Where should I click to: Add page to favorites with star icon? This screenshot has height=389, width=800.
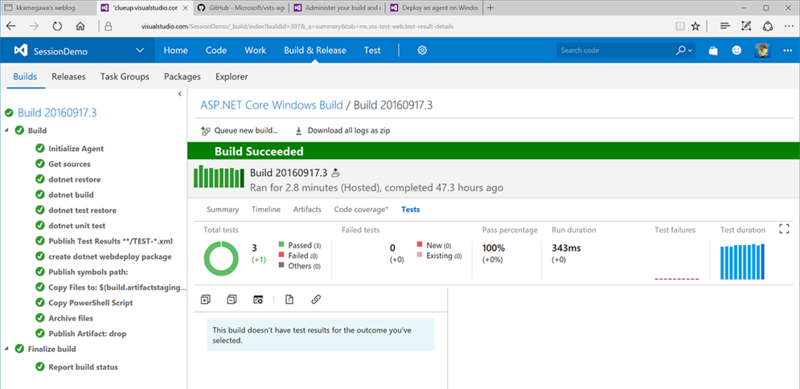(x=695, y=27)
